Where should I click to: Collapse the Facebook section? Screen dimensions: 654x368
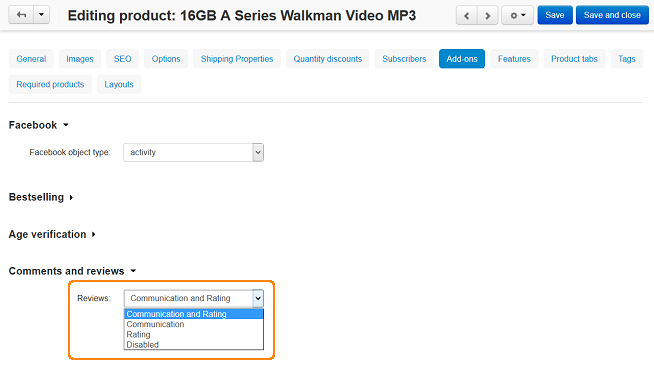[x=38, y=125]
